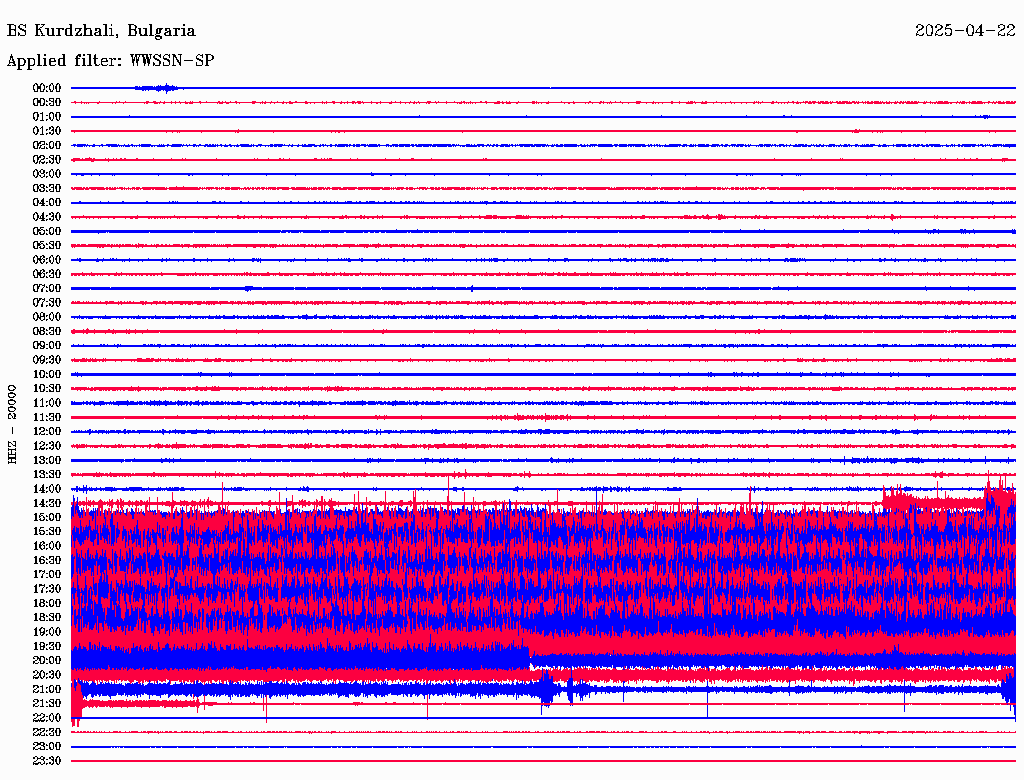Click the 20:00 time label
This screenshot has height=780, width=1024.
tap(47, 660)
